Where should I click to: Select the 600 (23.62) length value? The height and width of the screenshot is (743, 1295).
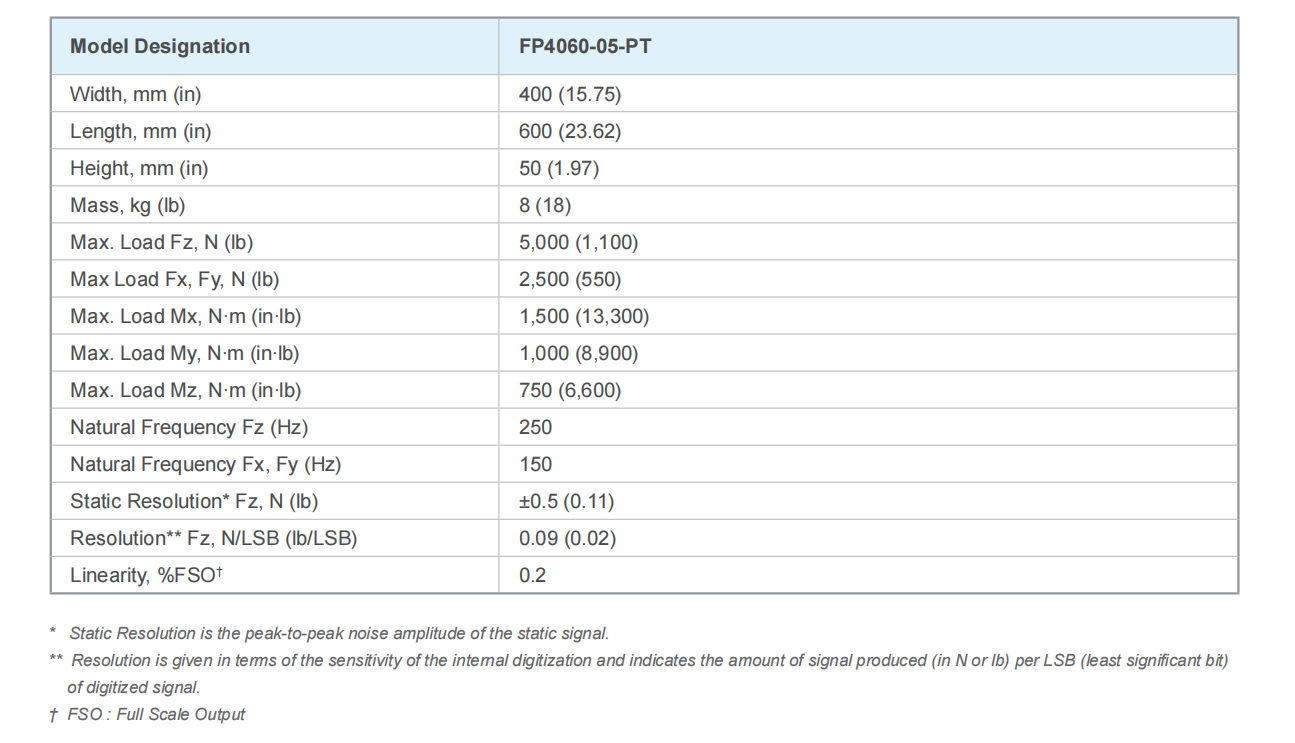pos(570,131)
